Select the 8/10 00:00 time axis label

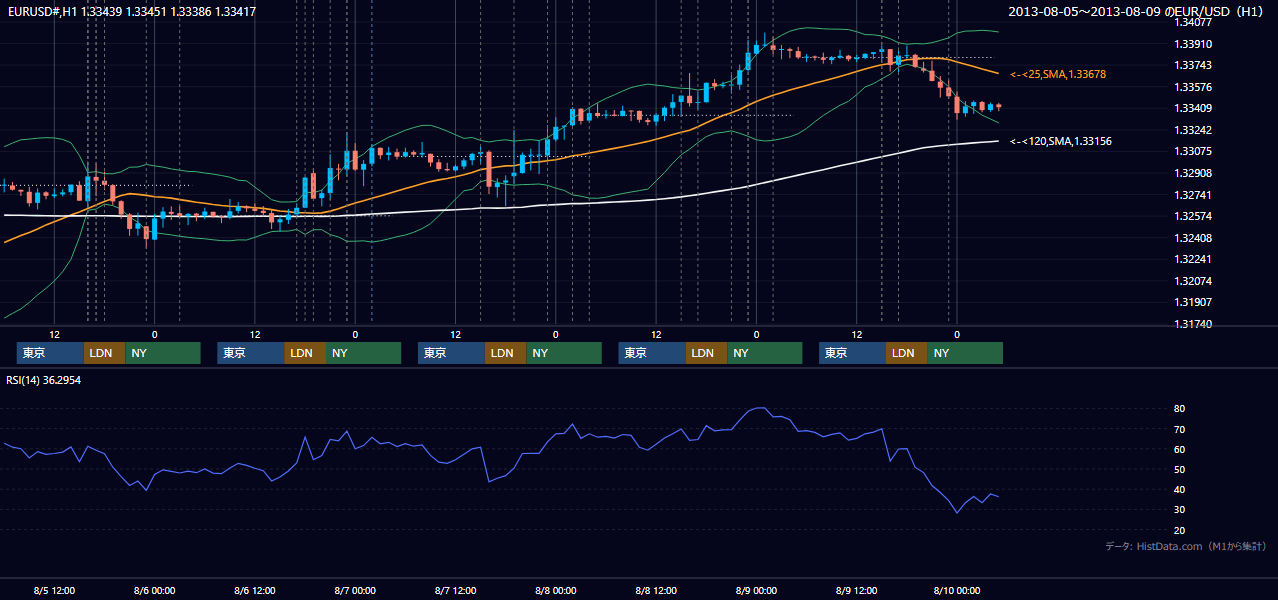coord(956,590)
